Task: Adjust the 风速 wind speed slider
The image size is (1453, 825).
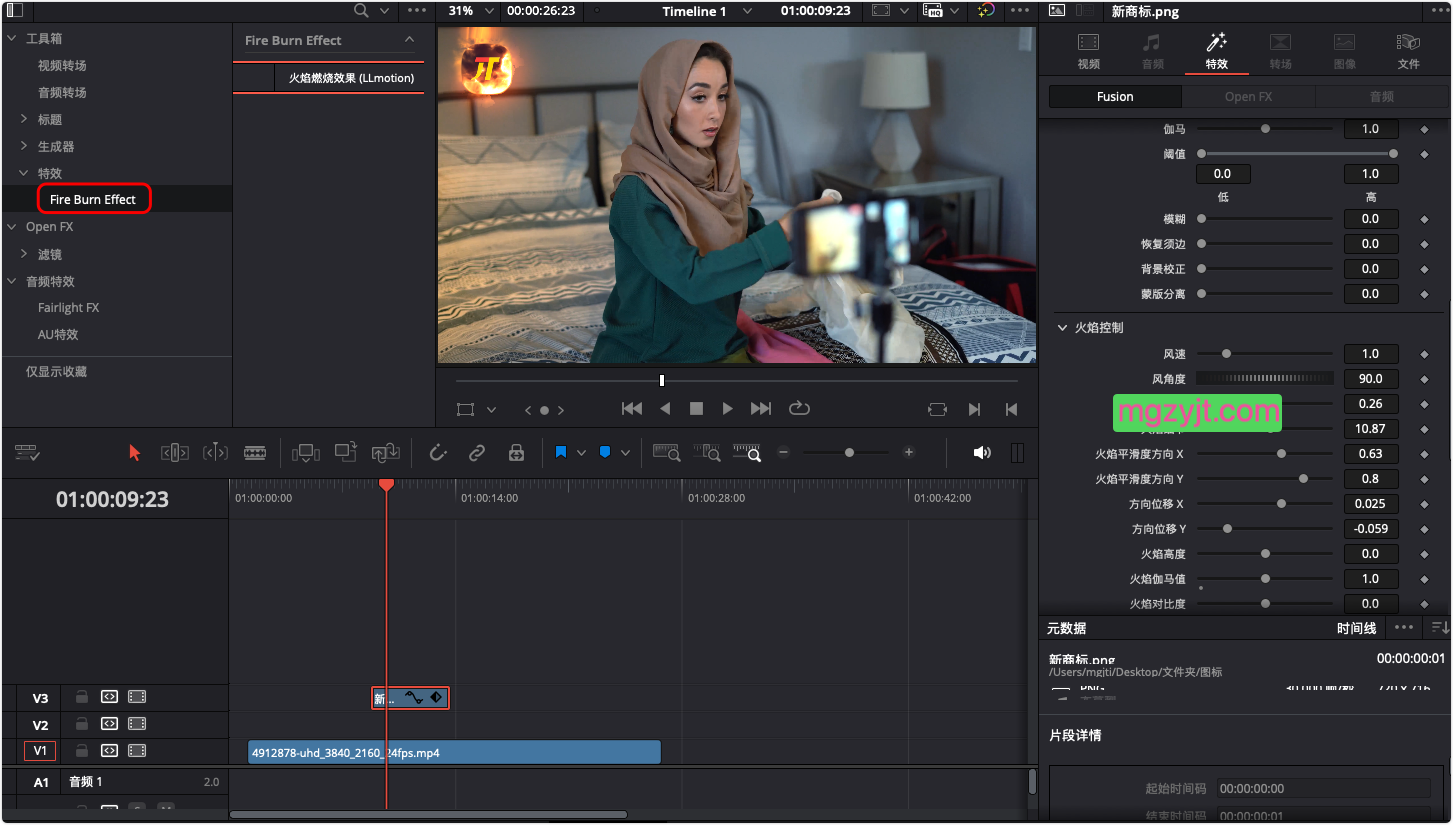Action: pos(1265,354)
